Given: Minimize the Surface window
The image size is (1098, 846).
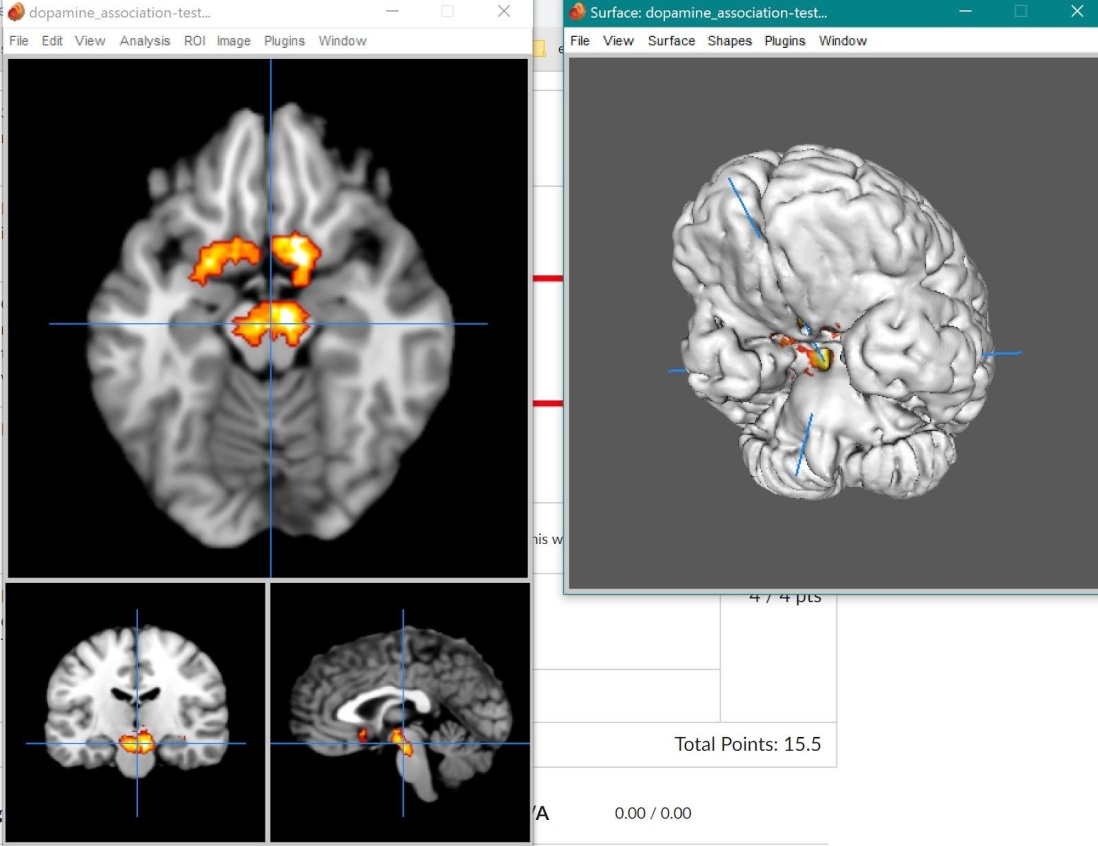Looking at the screenshot, I should click(965, 12).
